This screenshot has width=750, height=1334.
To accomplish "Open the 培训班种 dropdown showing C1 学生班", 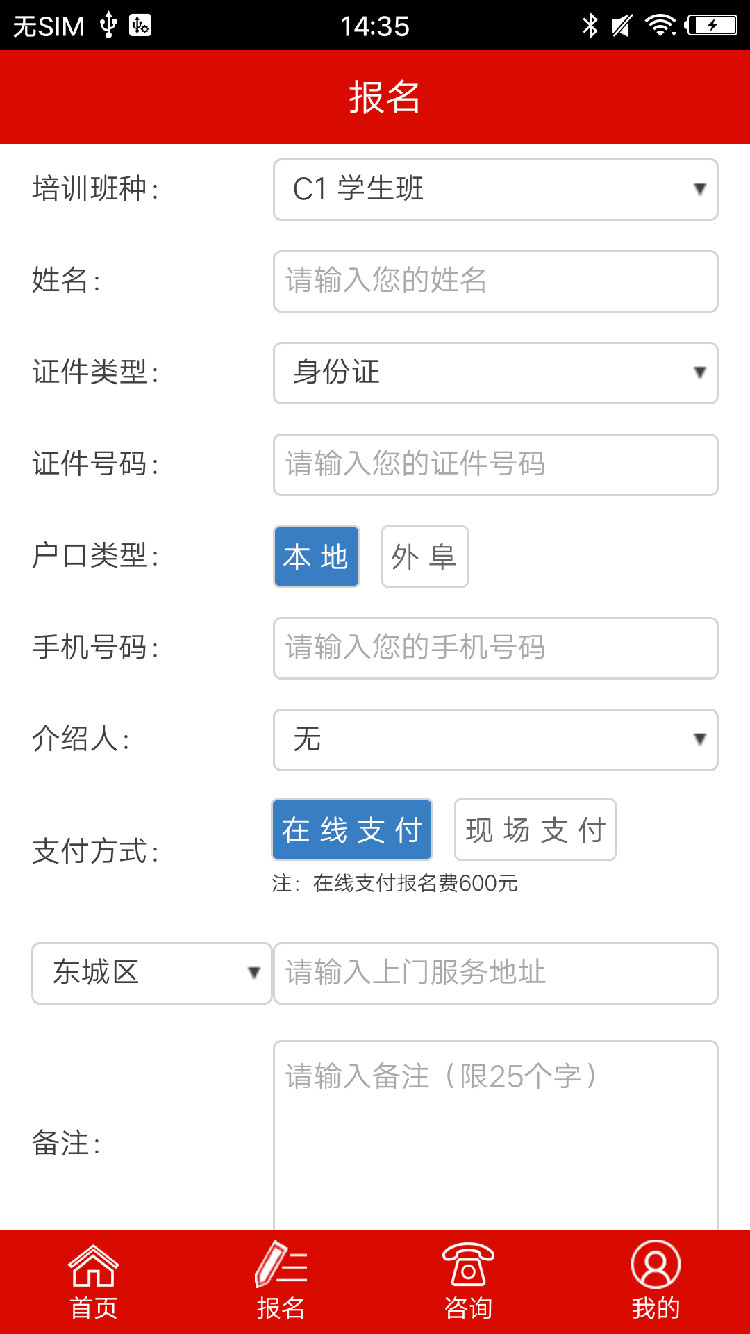I will [496, 189].
